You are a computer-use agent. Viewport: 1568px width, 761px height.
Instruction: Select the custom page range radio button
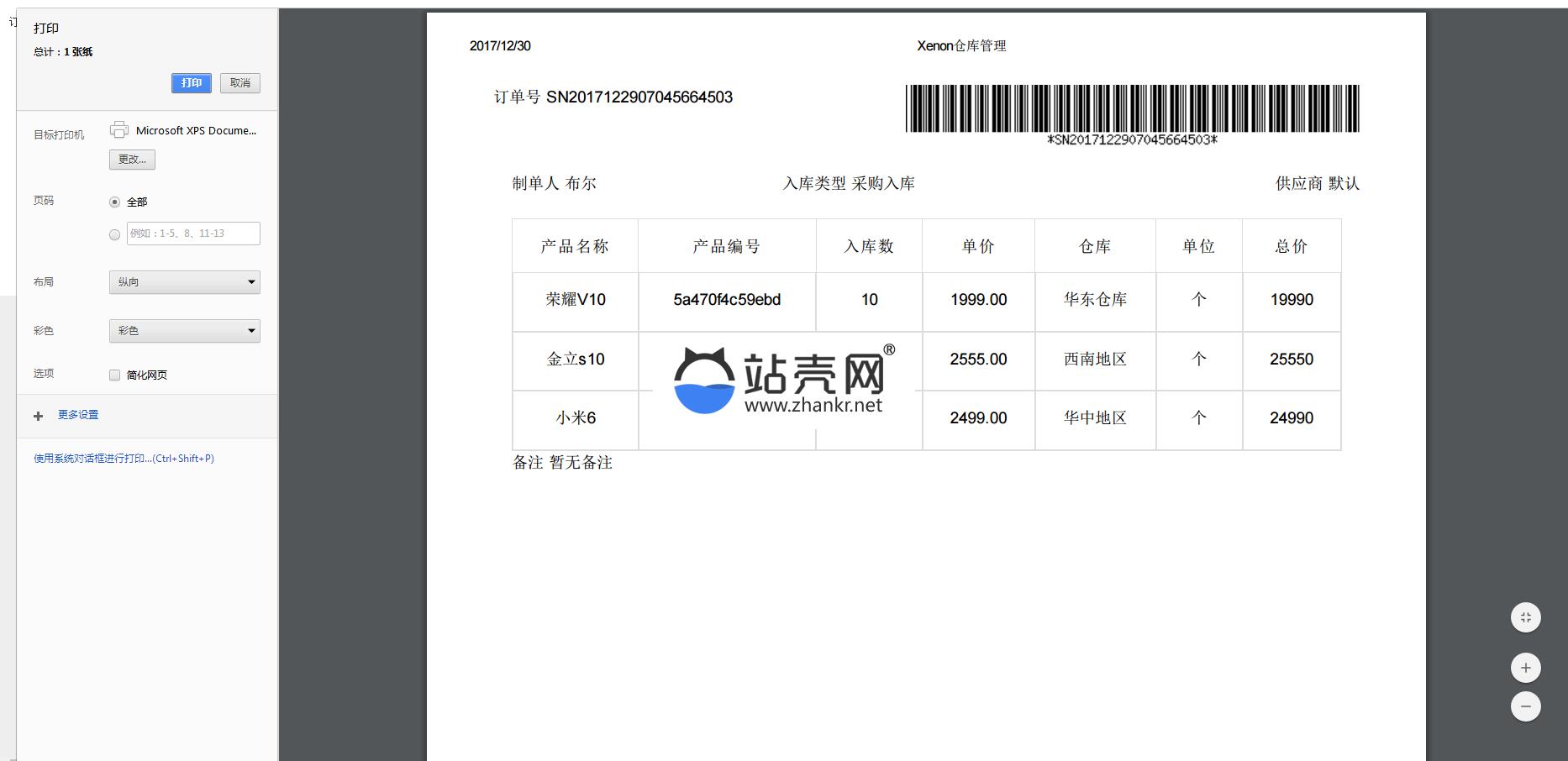[x=115, y=234]
